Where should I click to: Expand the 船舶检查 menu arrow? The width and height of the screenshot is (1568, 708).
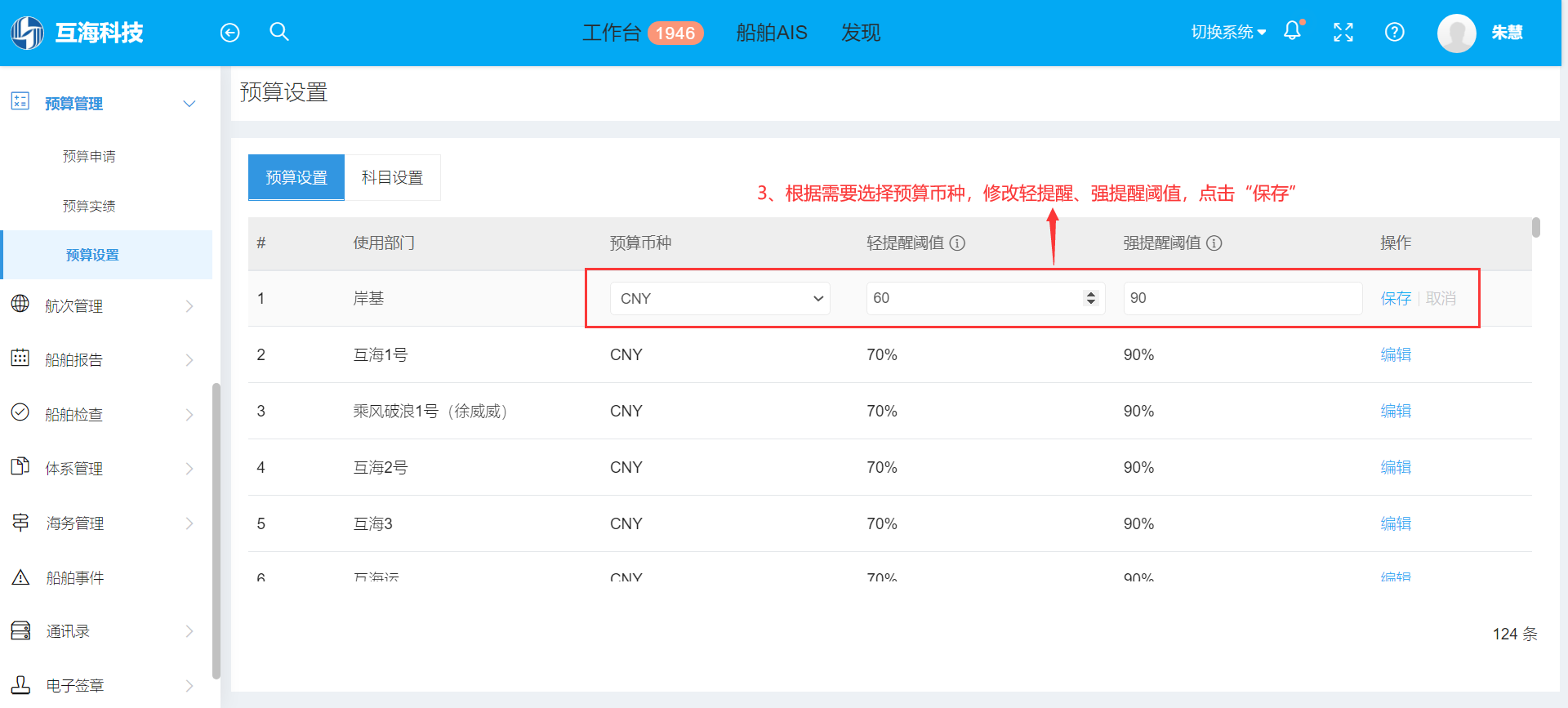(189, 415)
